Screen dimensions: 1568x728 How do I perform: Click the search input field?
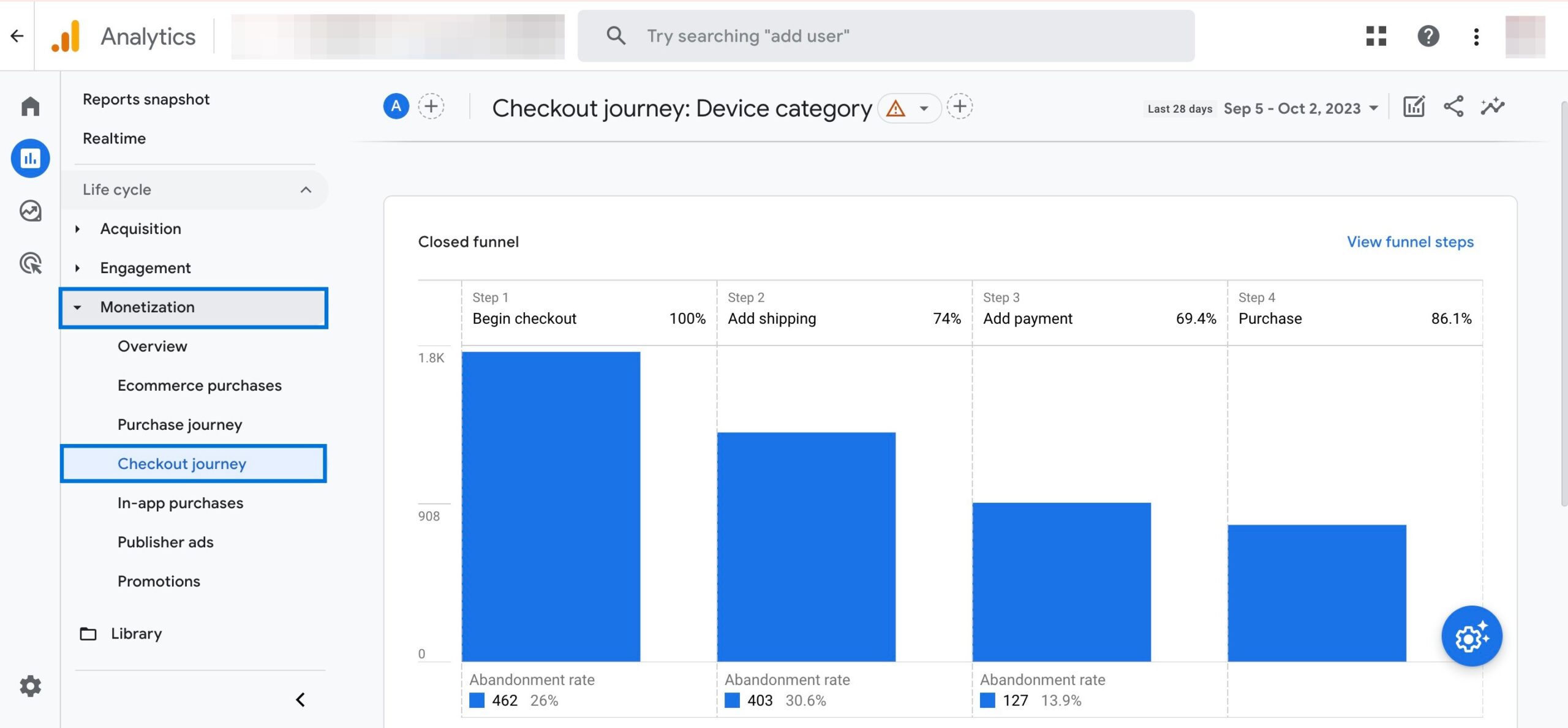tap(886, 36)
